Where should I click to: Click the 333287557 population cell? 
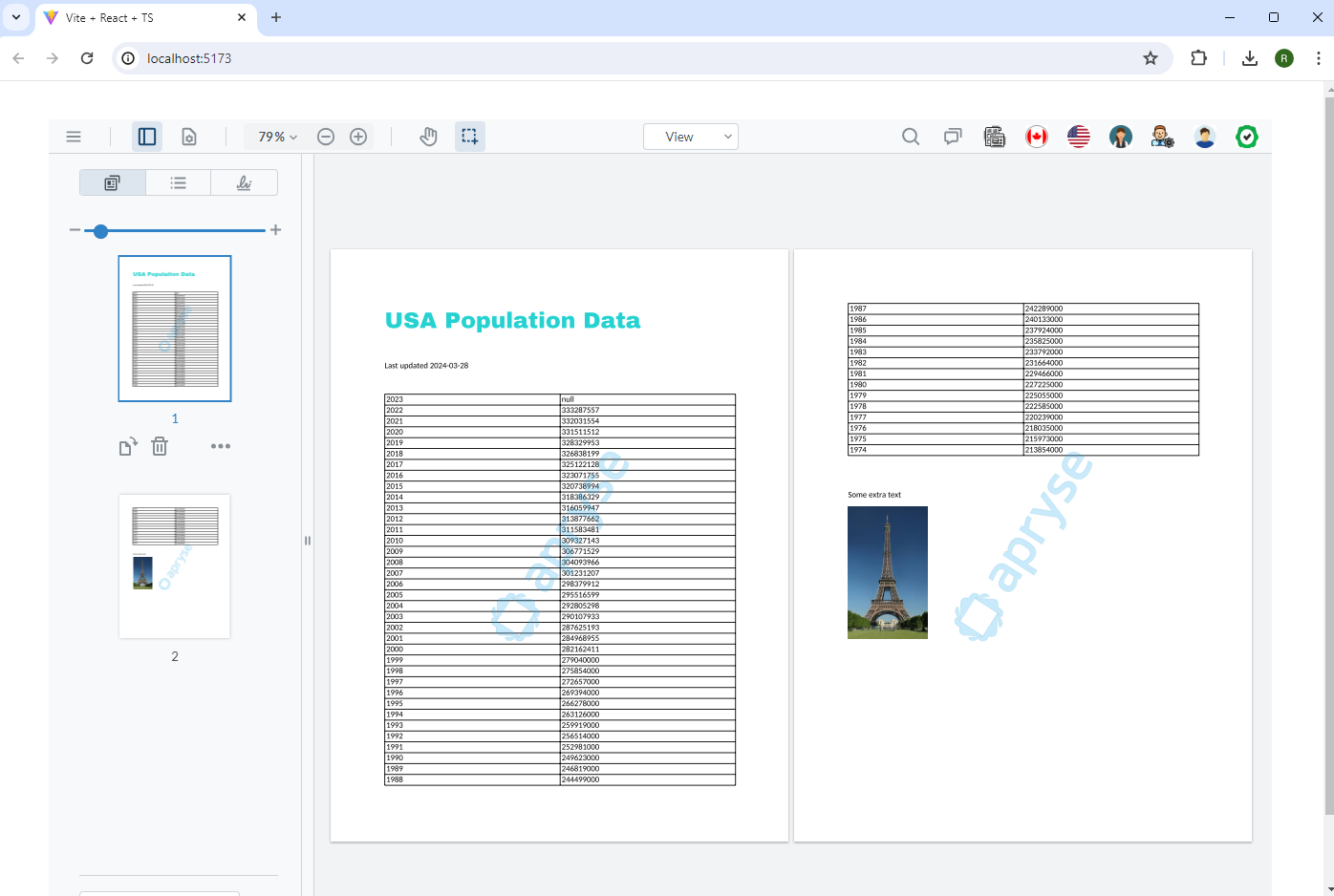pyautogui.click(x=648, y=410)
